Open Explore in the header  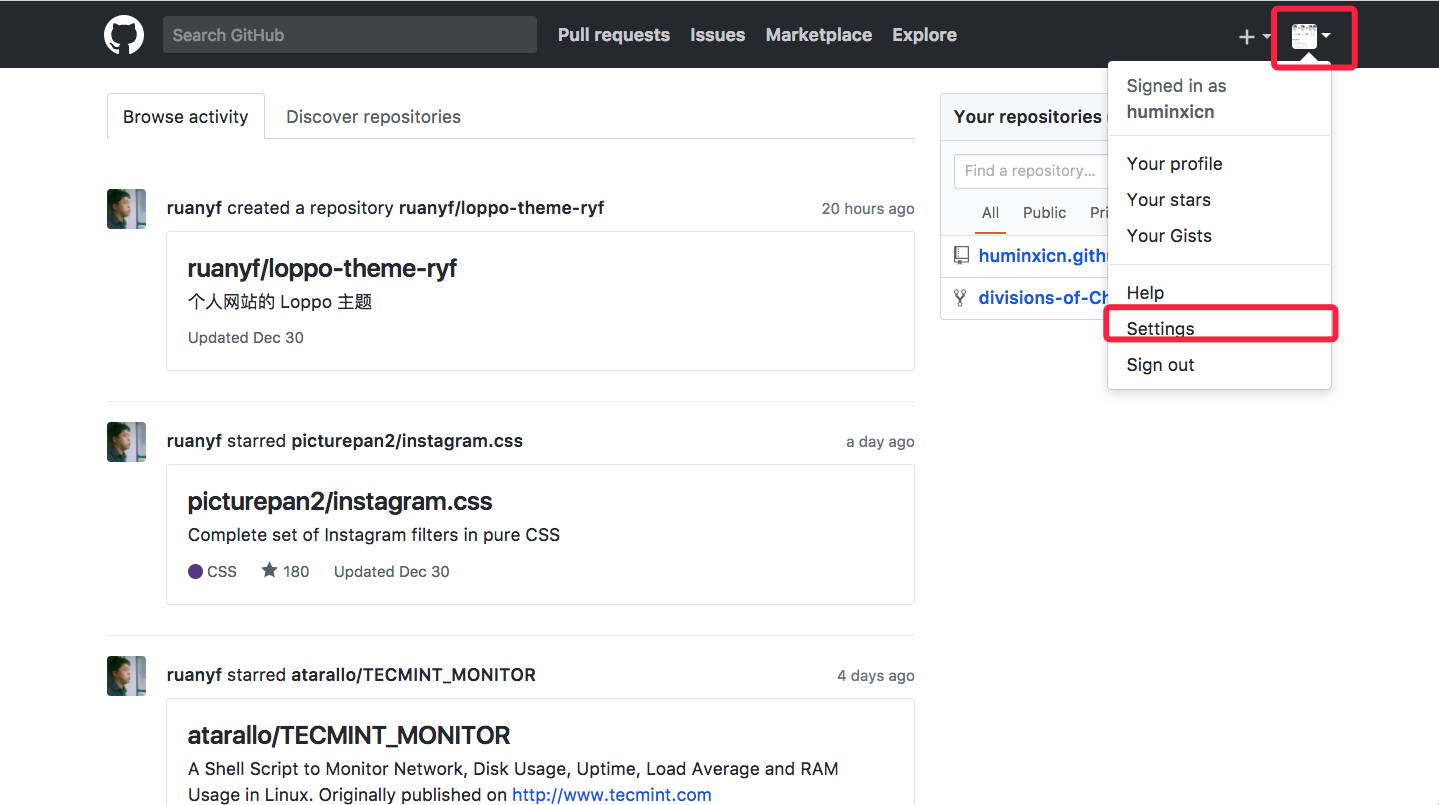coord(924,35)
